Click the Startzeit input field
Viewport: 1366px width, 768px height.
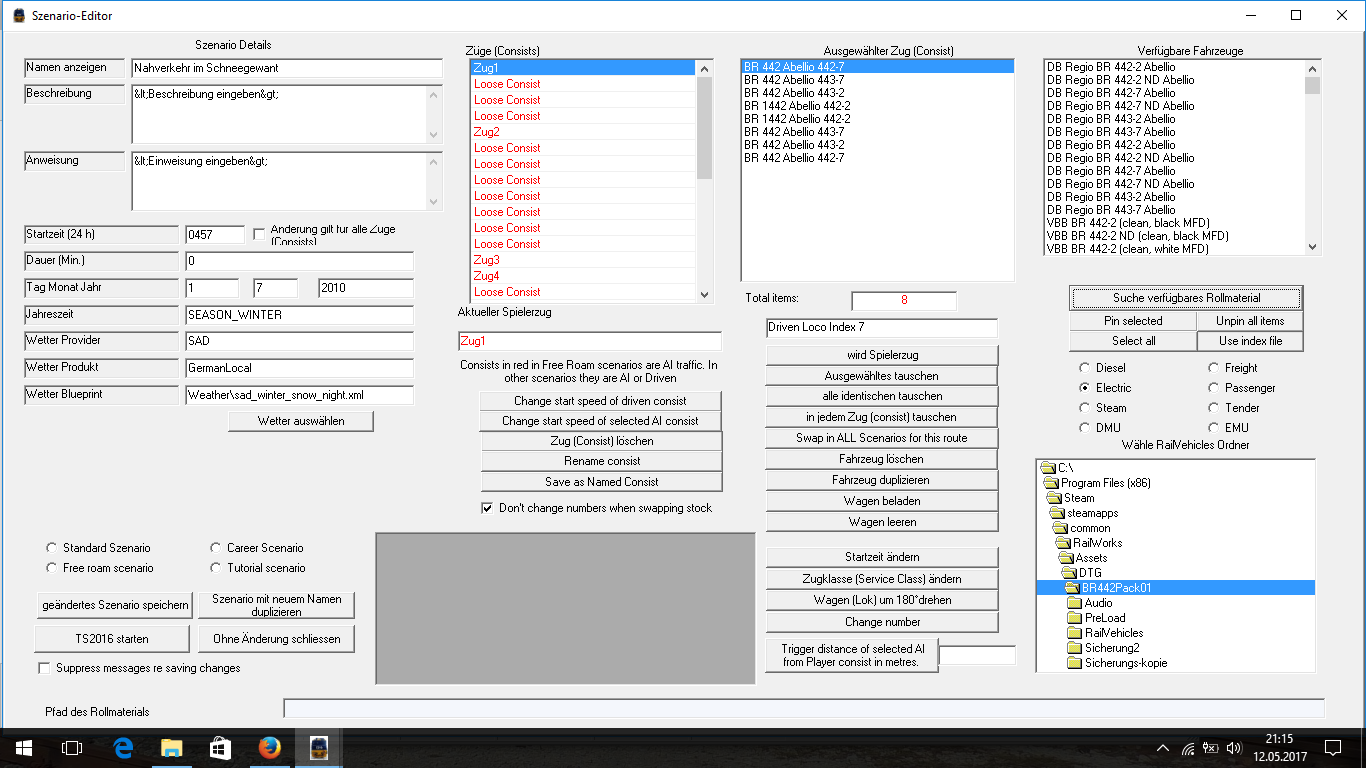[215, 234]
